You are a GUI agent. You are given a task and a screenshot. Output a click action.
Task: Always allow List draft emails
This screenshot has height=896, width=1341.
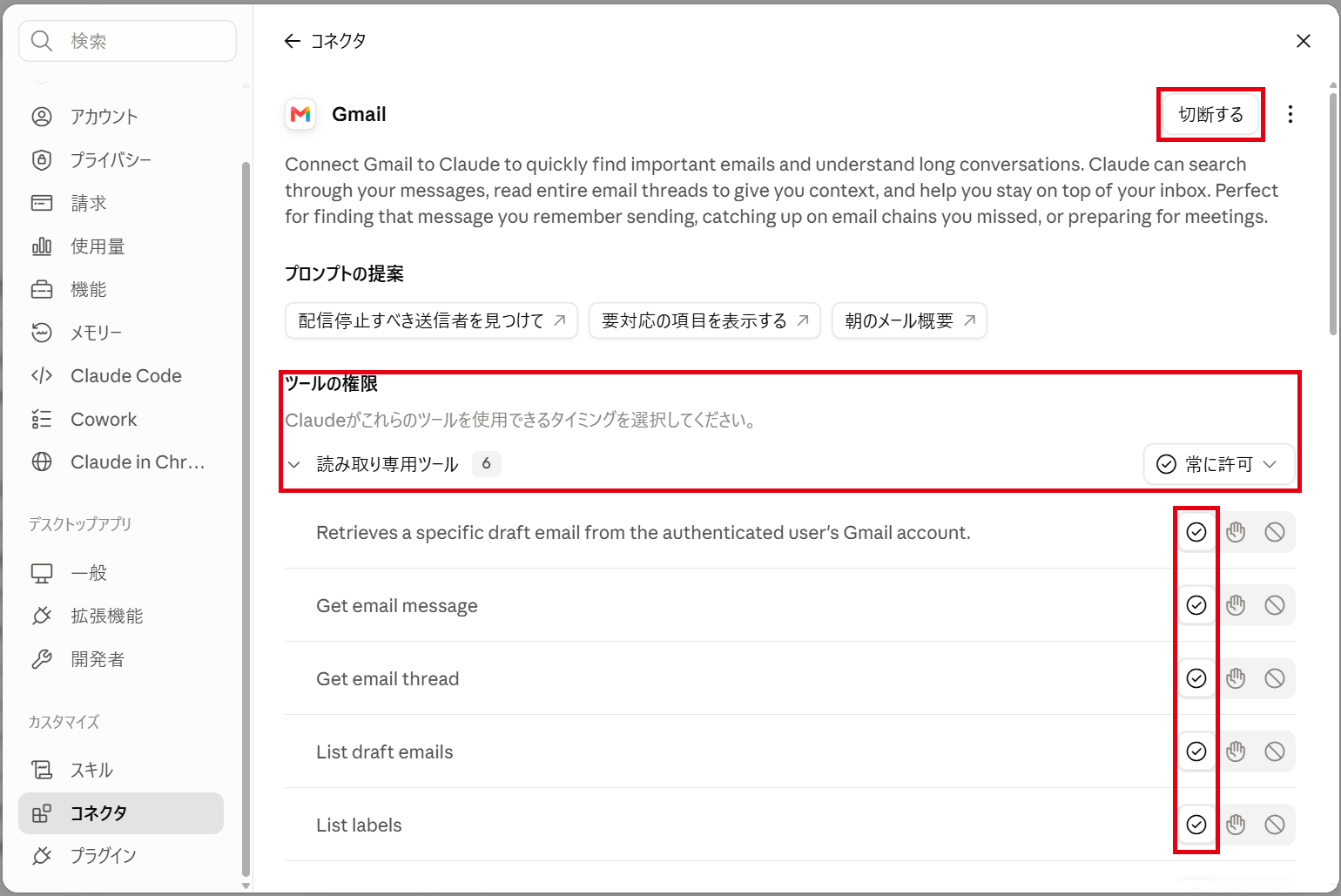1196,751
